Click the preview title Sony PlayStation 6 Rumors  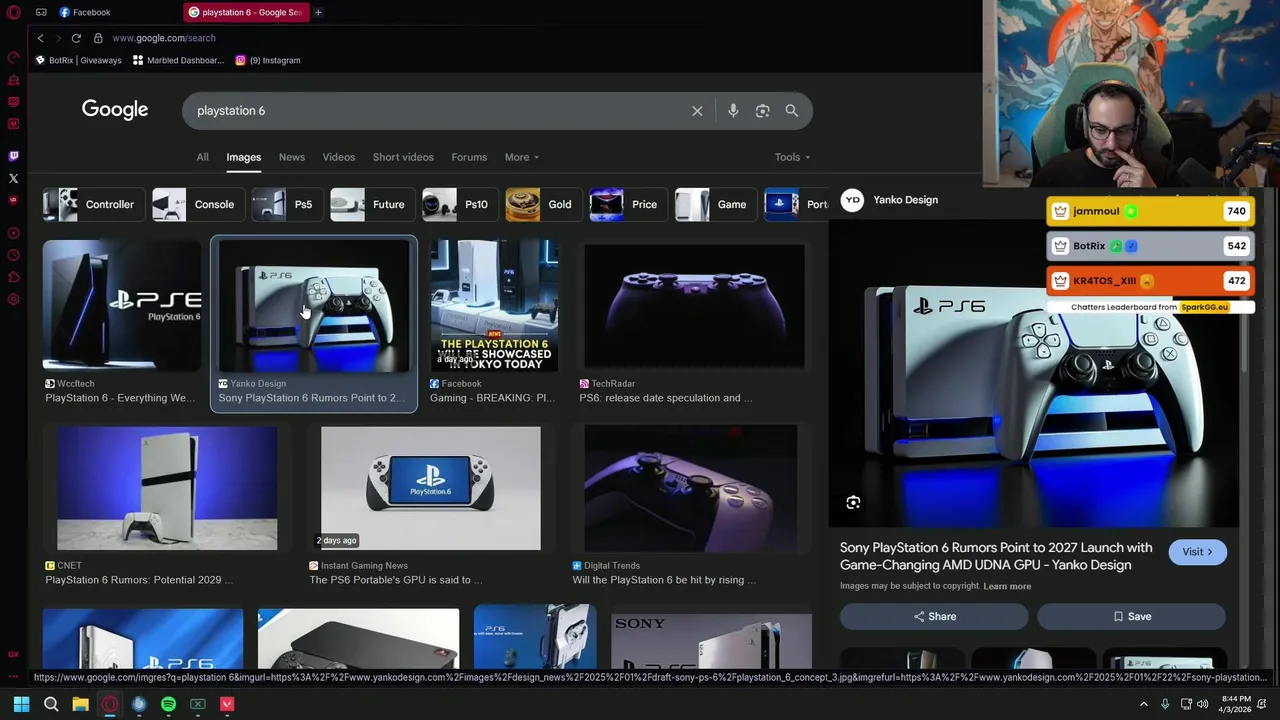tap(996, 556)
